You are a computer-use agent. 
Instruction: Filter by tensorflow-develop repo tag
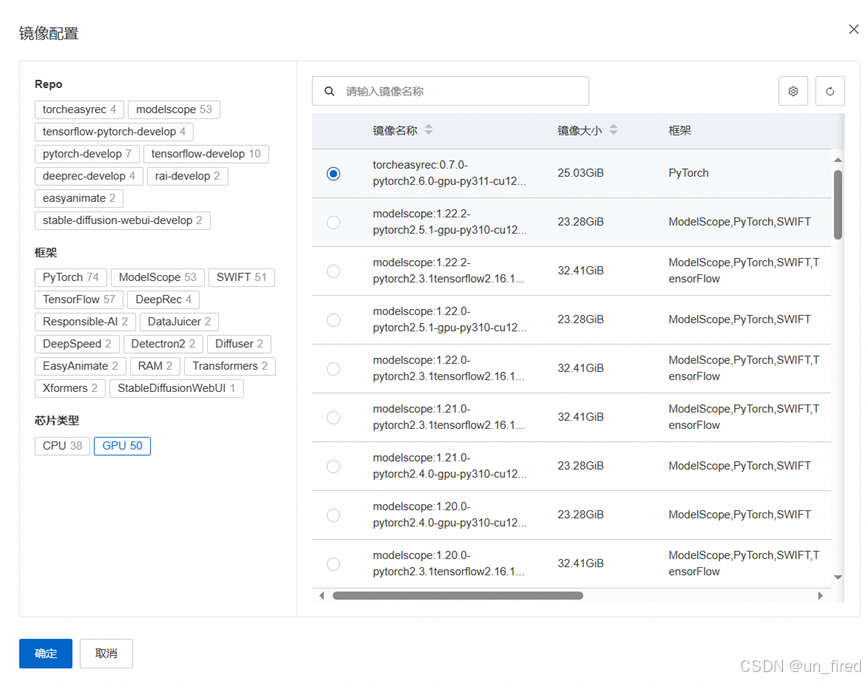[206, 153]
